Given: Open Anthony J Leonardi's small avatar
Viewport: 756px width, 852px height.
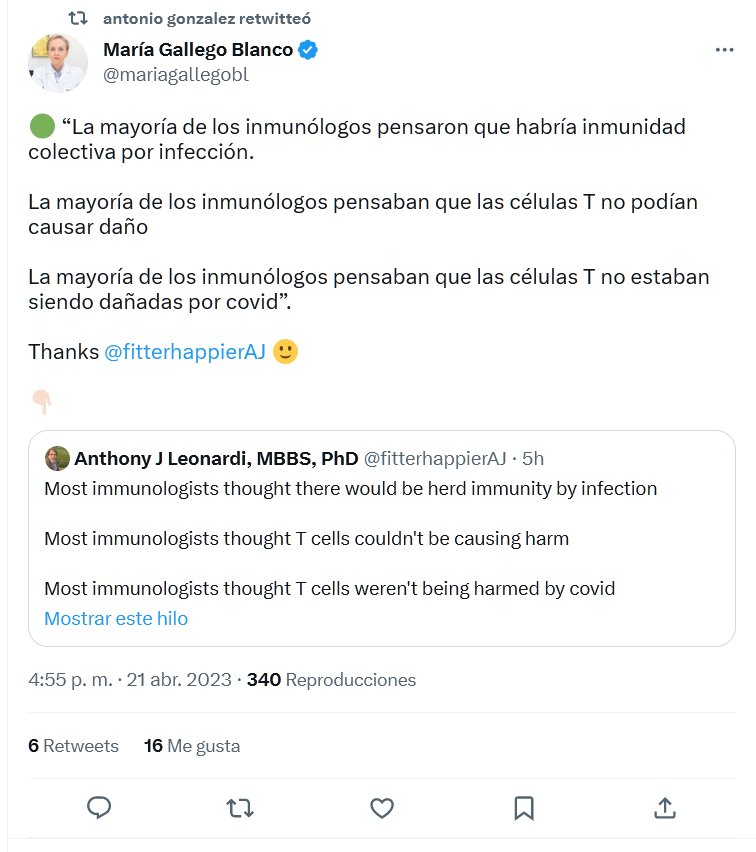Looking at the screenshot, I should point(57,459).
